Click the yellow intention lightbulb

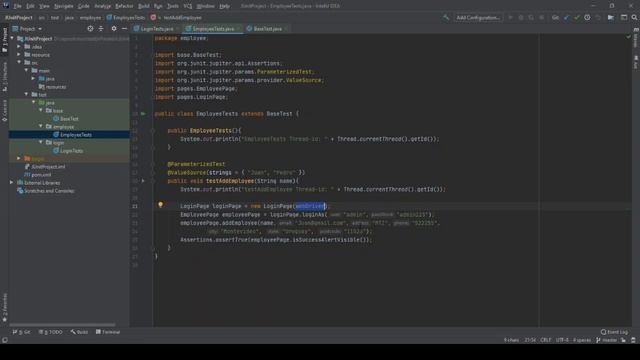(x=160, y=205)
